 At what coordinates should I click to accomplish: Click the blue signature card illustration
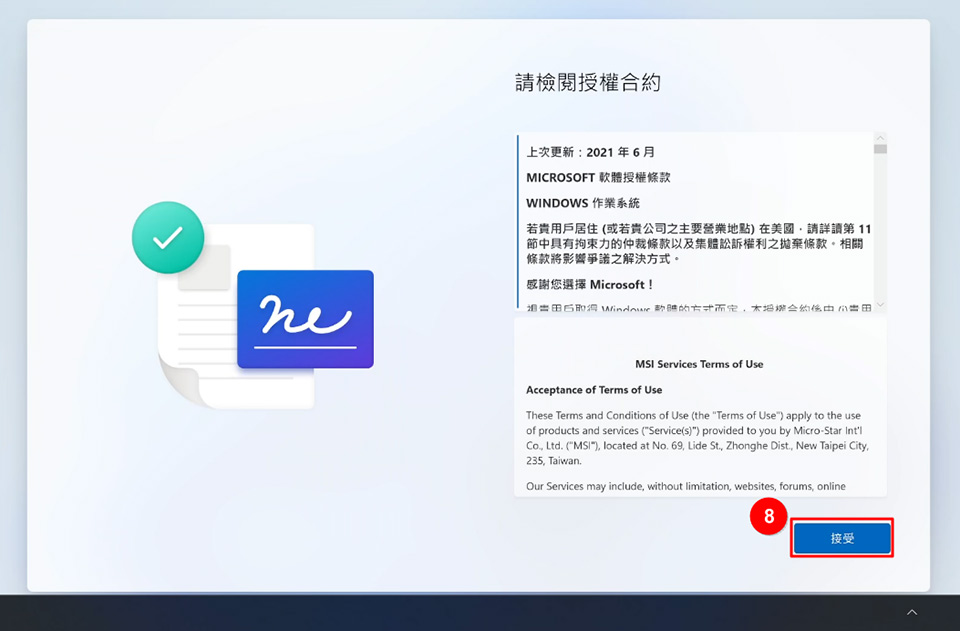305,319
